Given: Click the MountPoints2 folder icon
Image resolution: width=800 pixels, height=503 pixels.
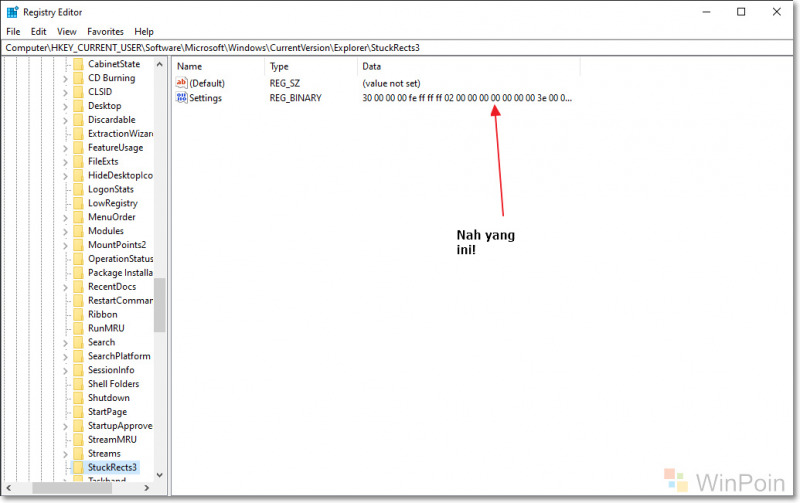Looking at the screenshot, I should pyautogui.click(x=78, y=245).
